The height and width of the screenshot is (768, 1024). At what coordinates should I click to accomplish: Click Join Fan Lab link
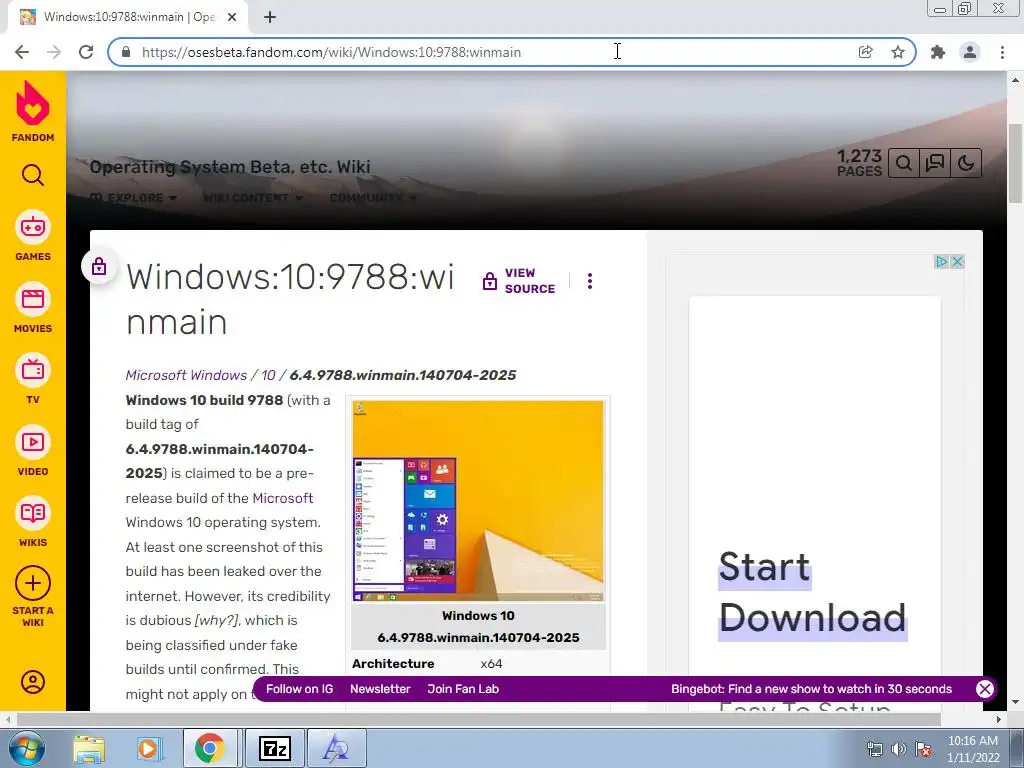(463, 689)
